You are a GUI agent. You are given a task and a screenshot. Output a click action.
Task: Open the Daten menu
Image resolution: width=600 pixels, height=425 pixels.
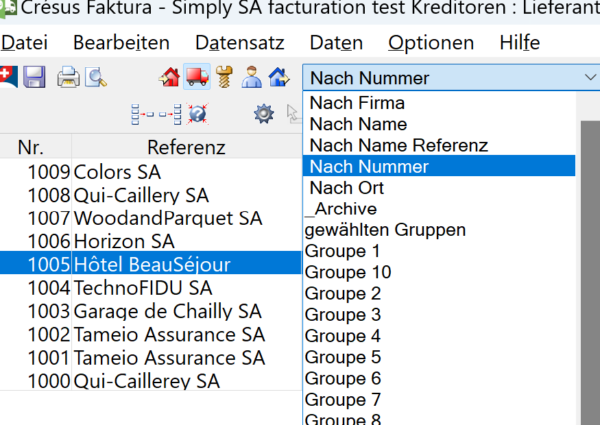coord(336,42)
